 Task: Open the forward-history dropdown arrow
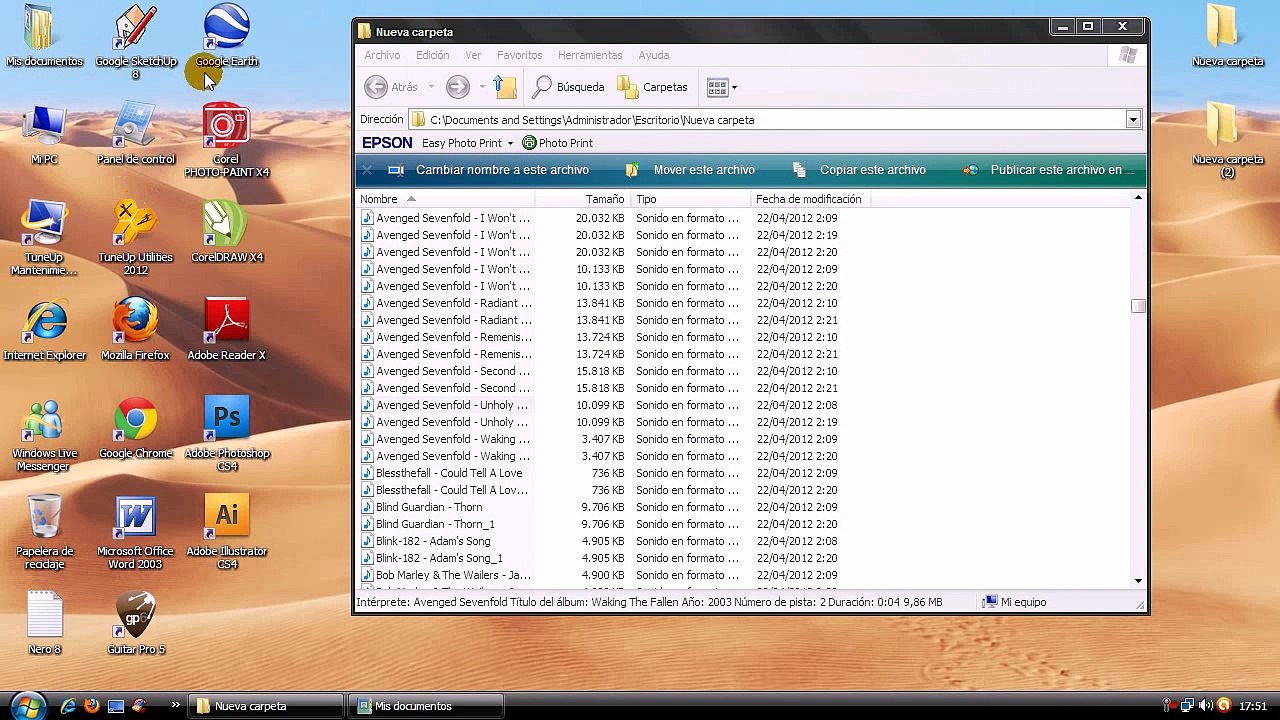481,87
